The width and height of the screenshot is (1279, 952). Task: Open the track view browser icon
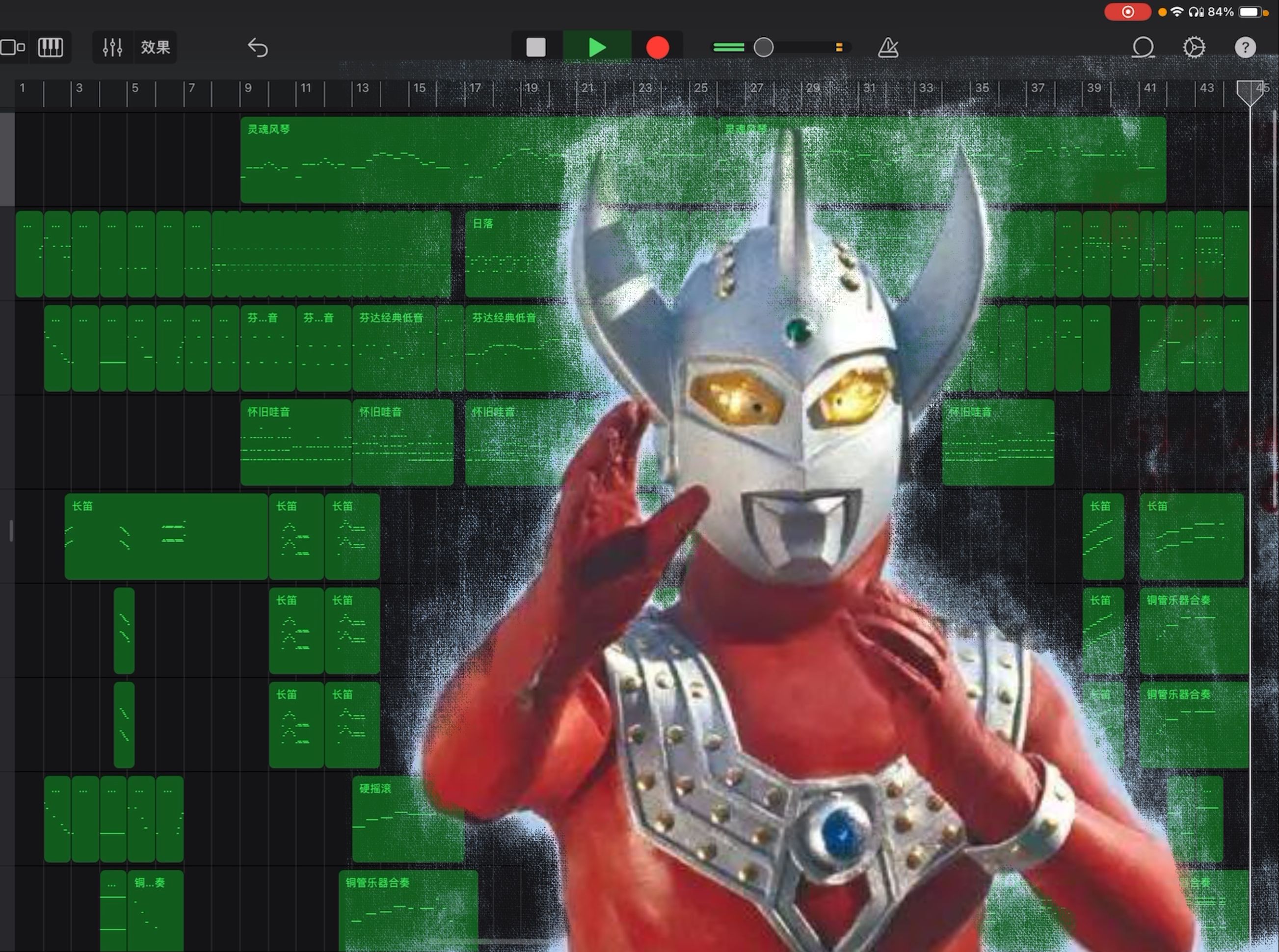[x=13, y=47]
